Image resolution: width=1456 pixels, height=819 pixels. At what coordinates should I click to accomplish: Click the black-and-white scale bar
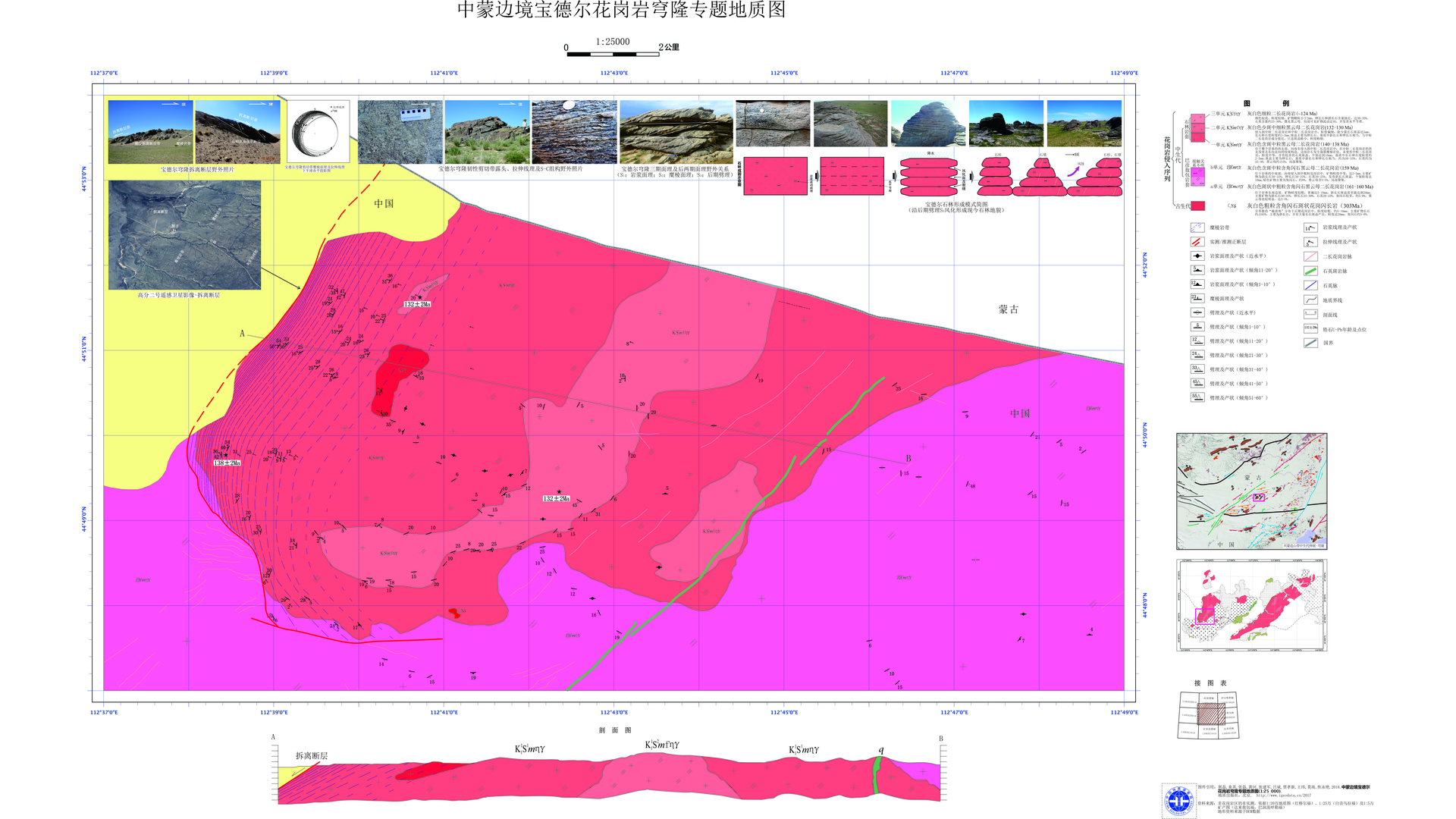point(613,54)
